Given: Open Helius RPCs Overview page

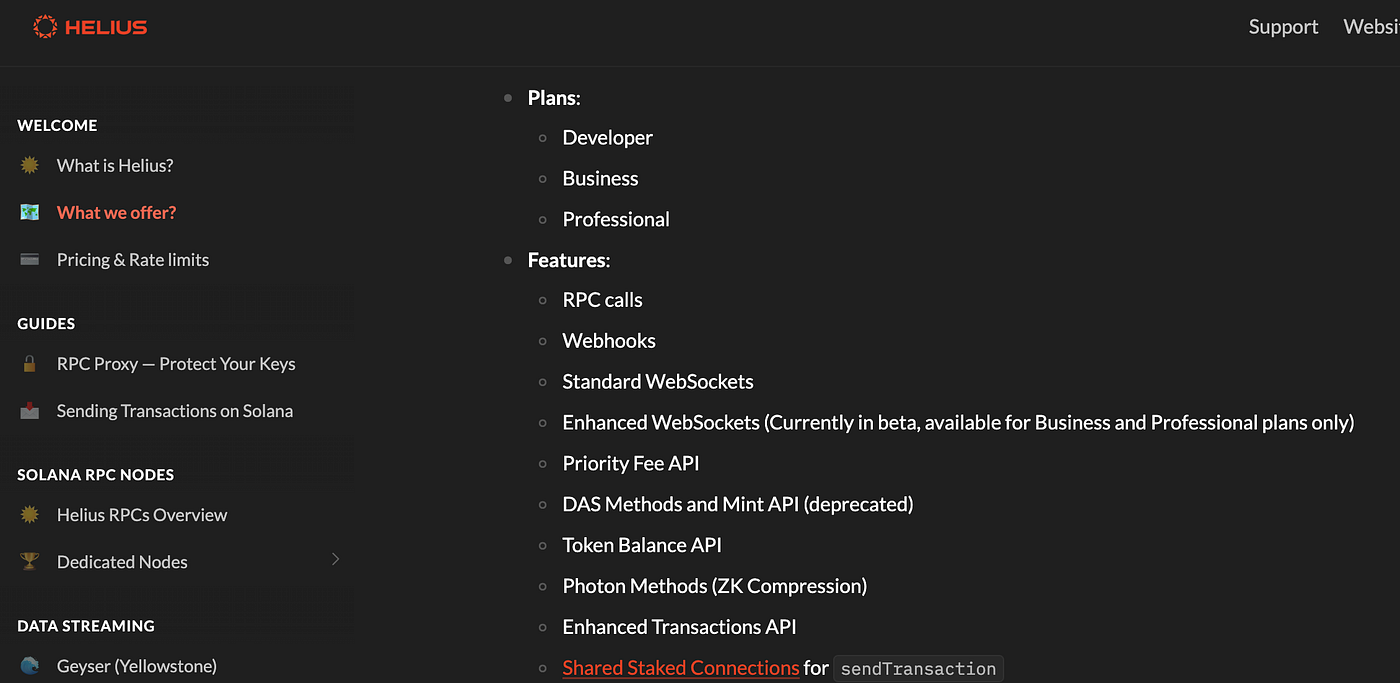Looking at the screenshot, I should pyautogui.click(x=142, y=515).
